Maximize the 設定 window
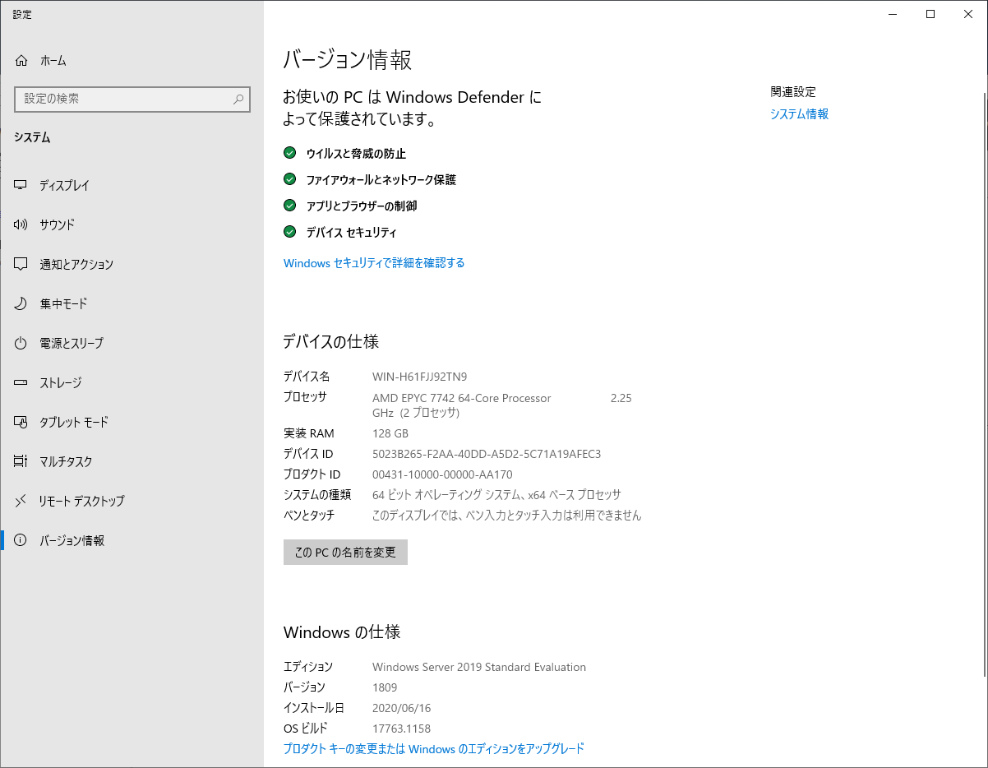The width and height of the screenshot is (988, 768). pyautogui.click(x=930, y=14)
